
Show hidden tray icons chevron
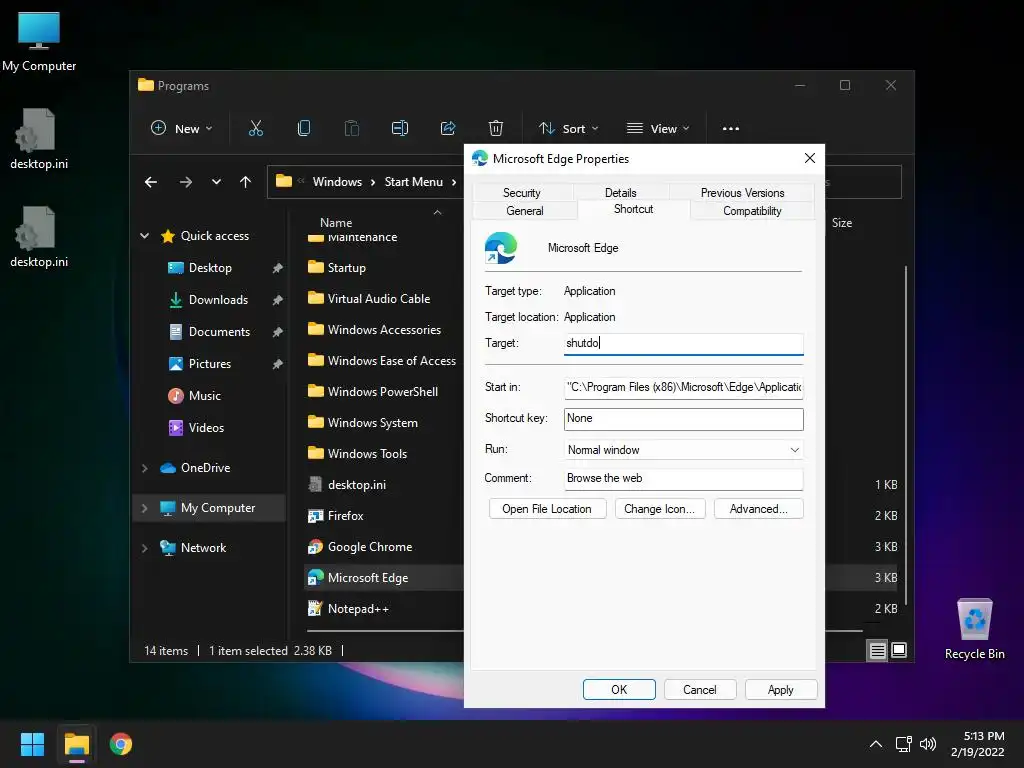[876, 744]
